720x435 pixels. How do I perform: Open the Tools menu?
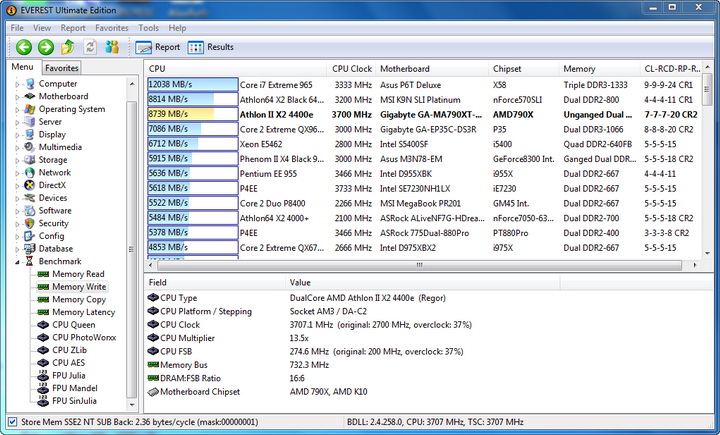(148, 28)
